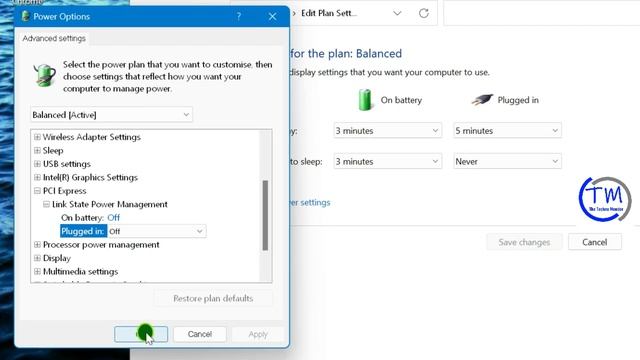
Task: Open On battery display timeout 3 minutes dropdown
Action: [x=387, y=131]
